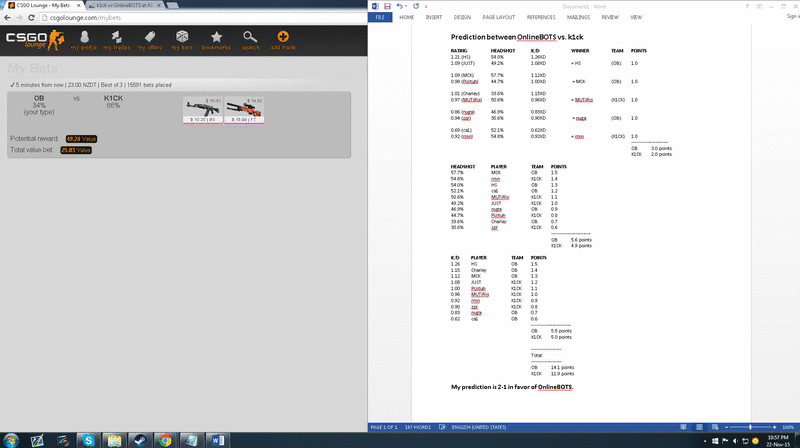Open Customize Quick Access Toolbar dropdown
The height and width of the screenshot is (448, 800).
pos(426,6)
